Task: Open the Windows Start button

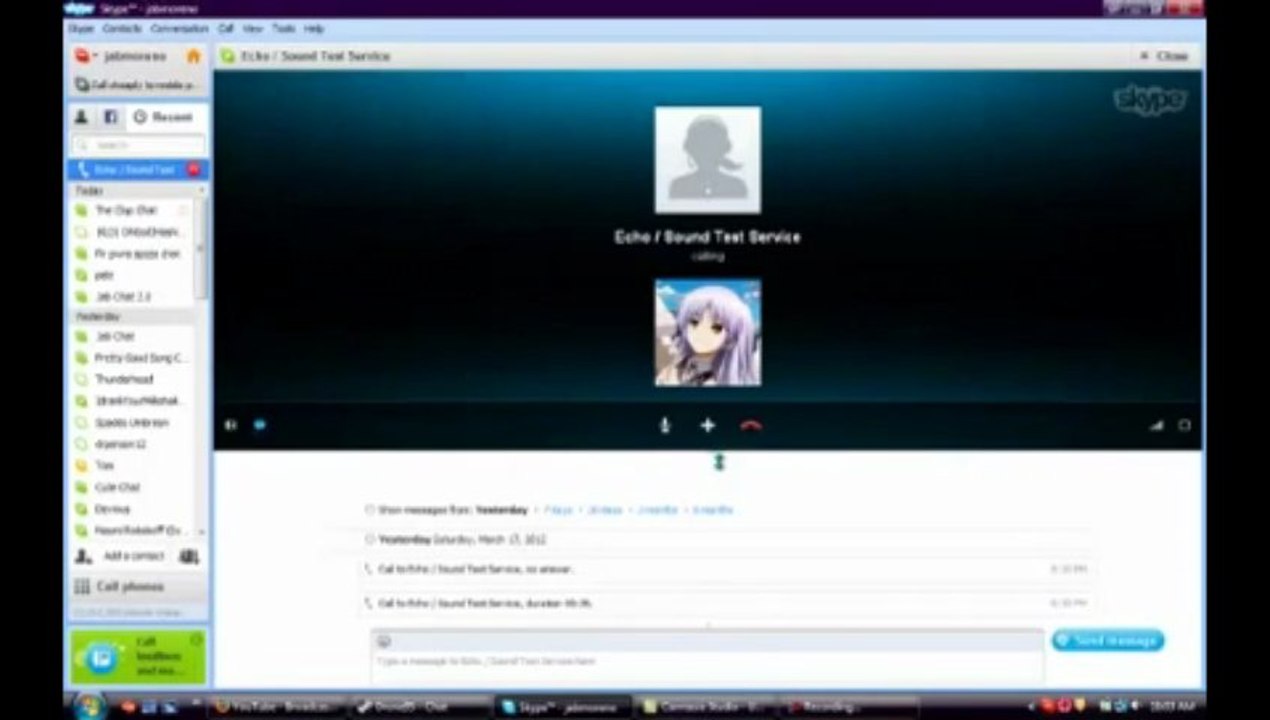Action: pos(89,705)
